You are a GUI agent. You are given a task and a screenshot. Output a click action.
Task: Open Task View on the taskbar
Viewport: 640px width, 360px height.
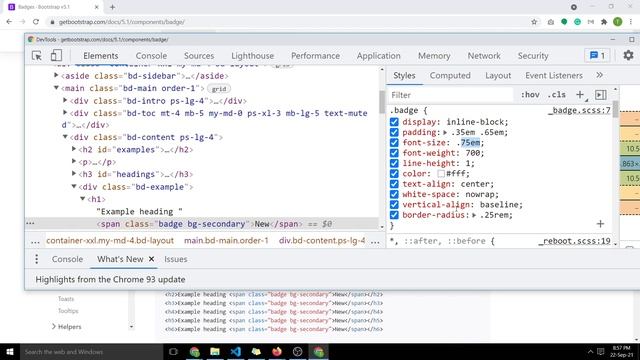(x=173, y=351)
